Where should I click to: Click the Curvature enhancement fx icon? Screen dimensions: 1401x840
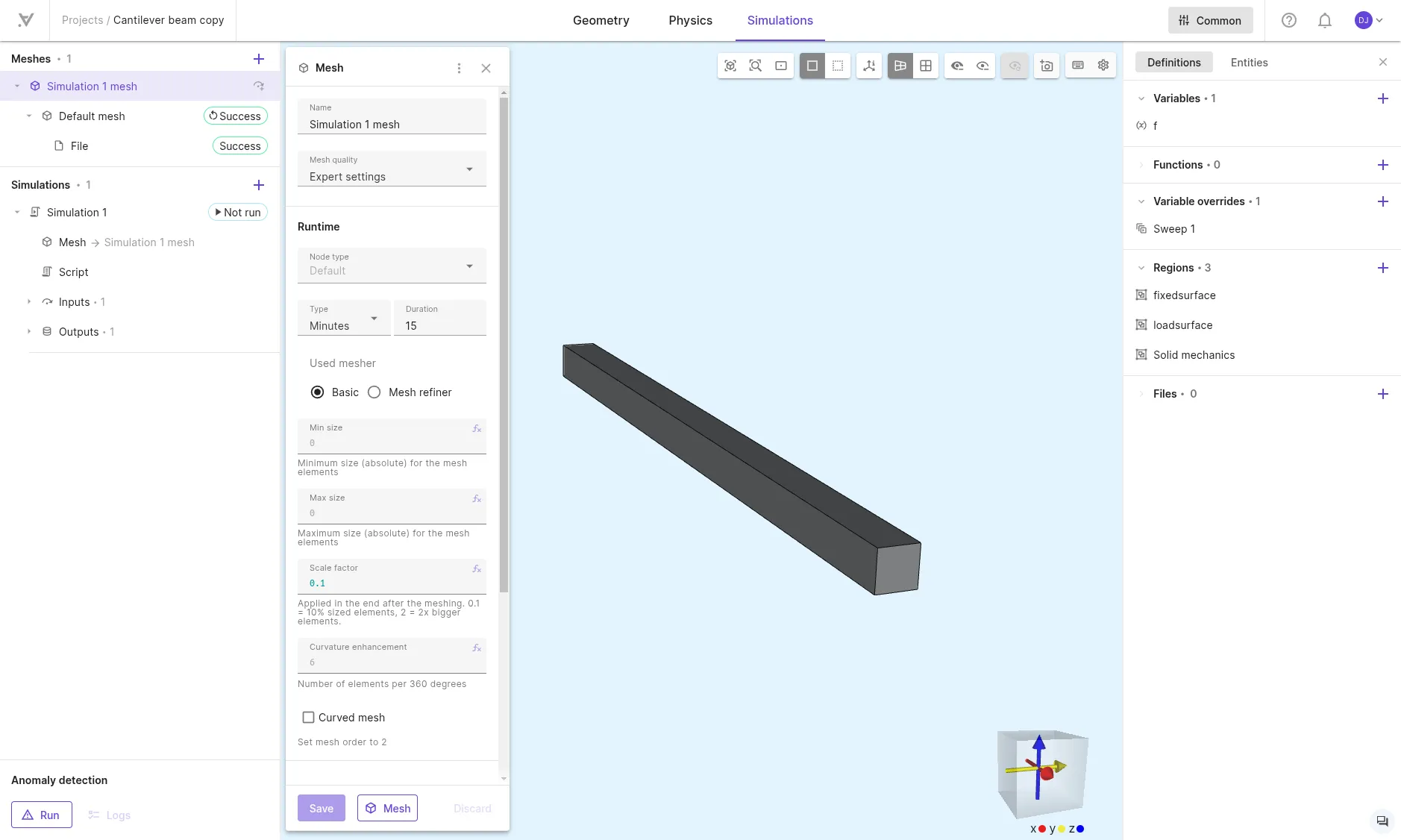pos(477,648)
